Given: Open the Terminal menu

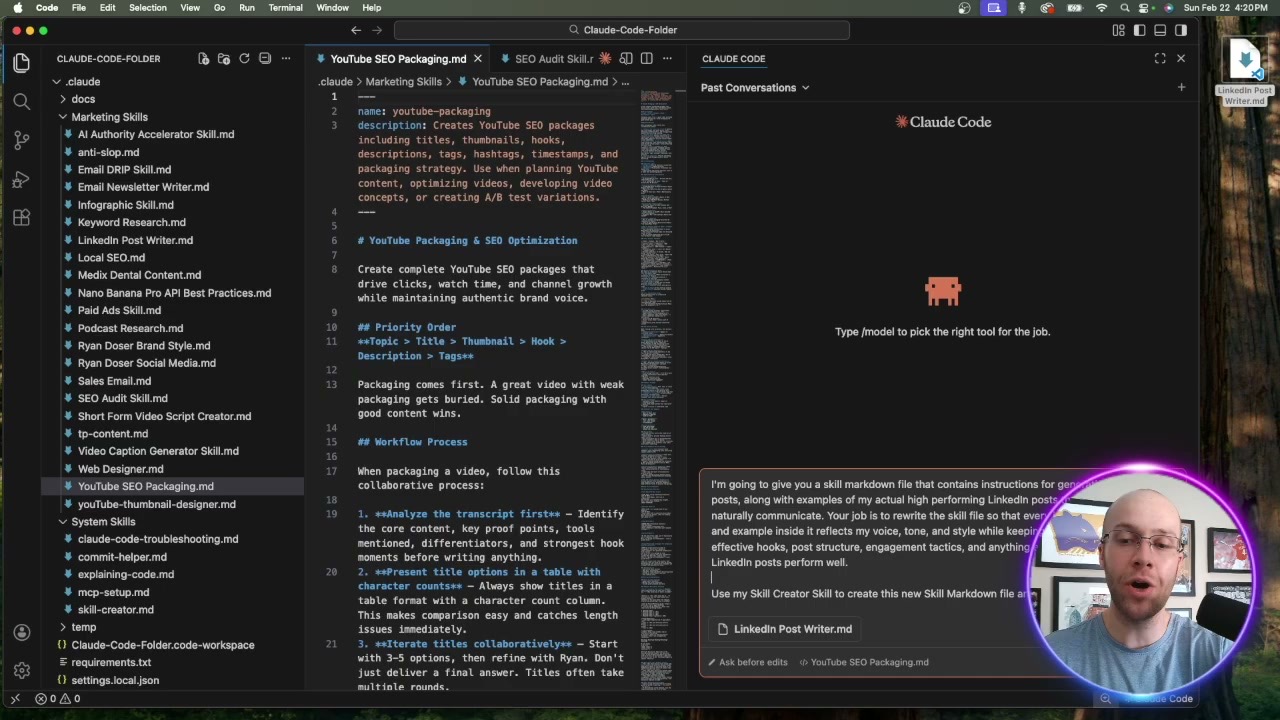Looking at the screenshot, I should 285,8.
